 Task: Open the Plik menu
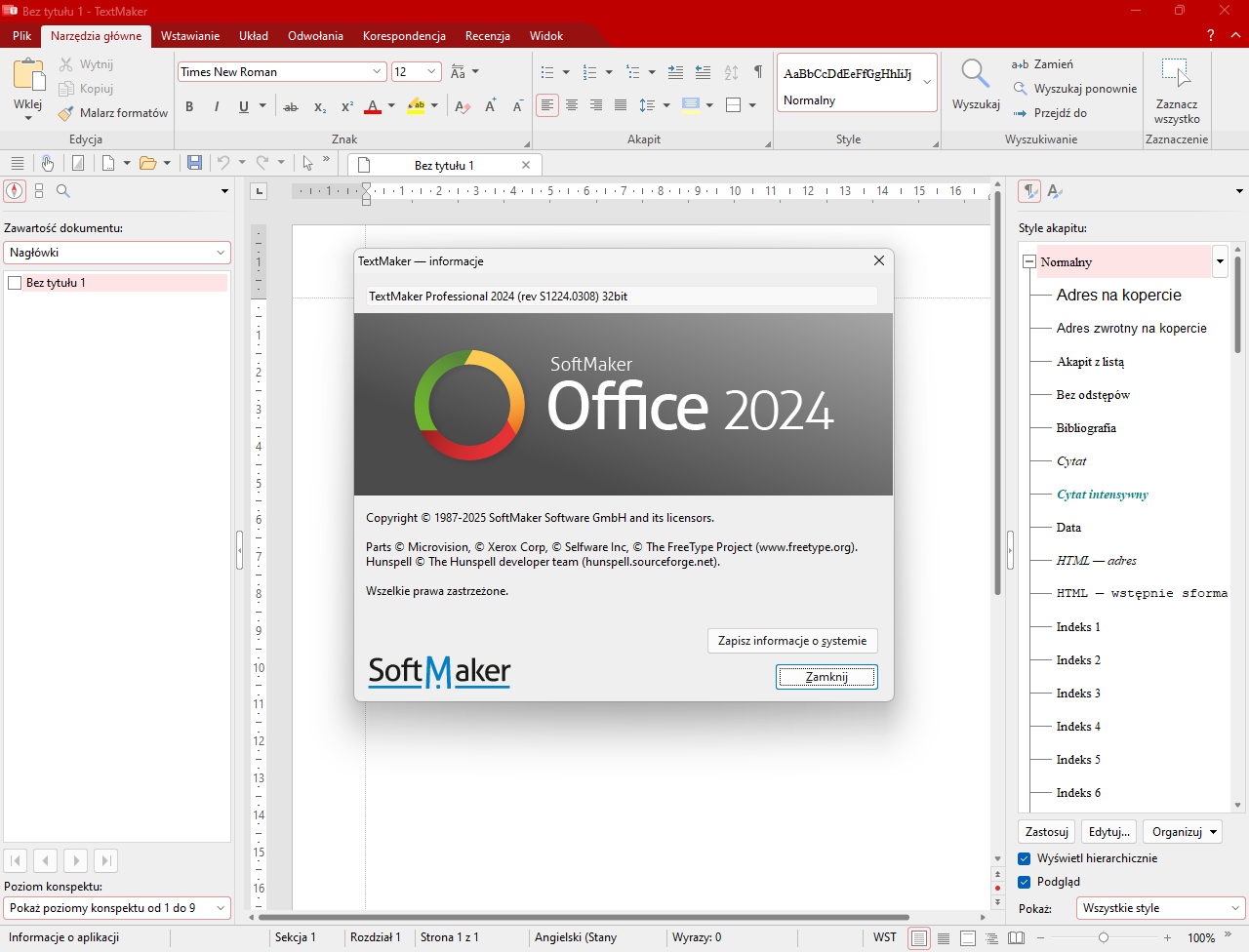[x=21, y=36]
